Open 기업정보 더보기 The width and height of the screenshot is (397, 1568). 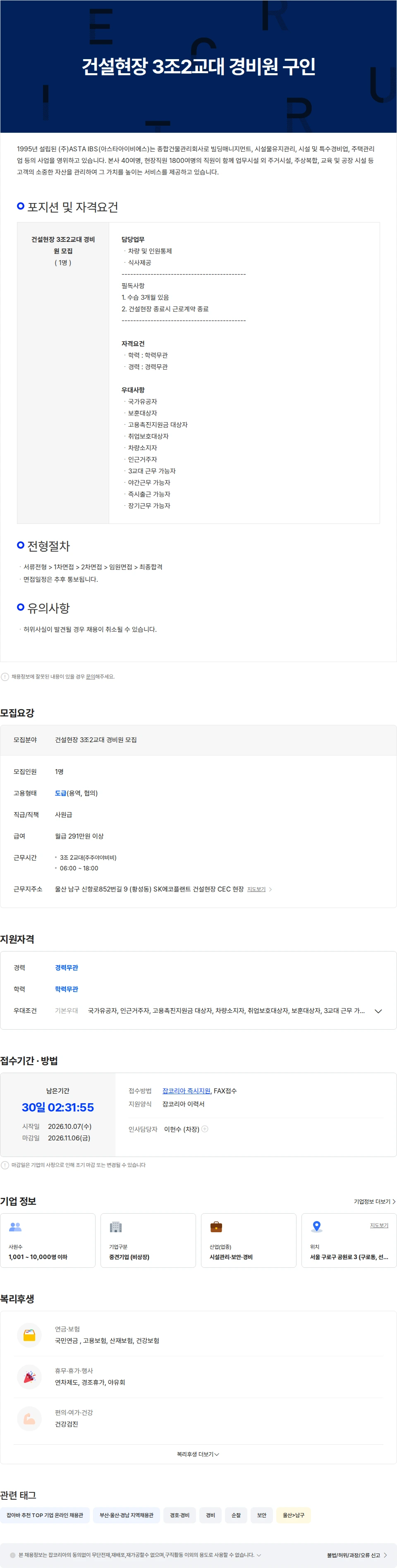click(375, 1201)
